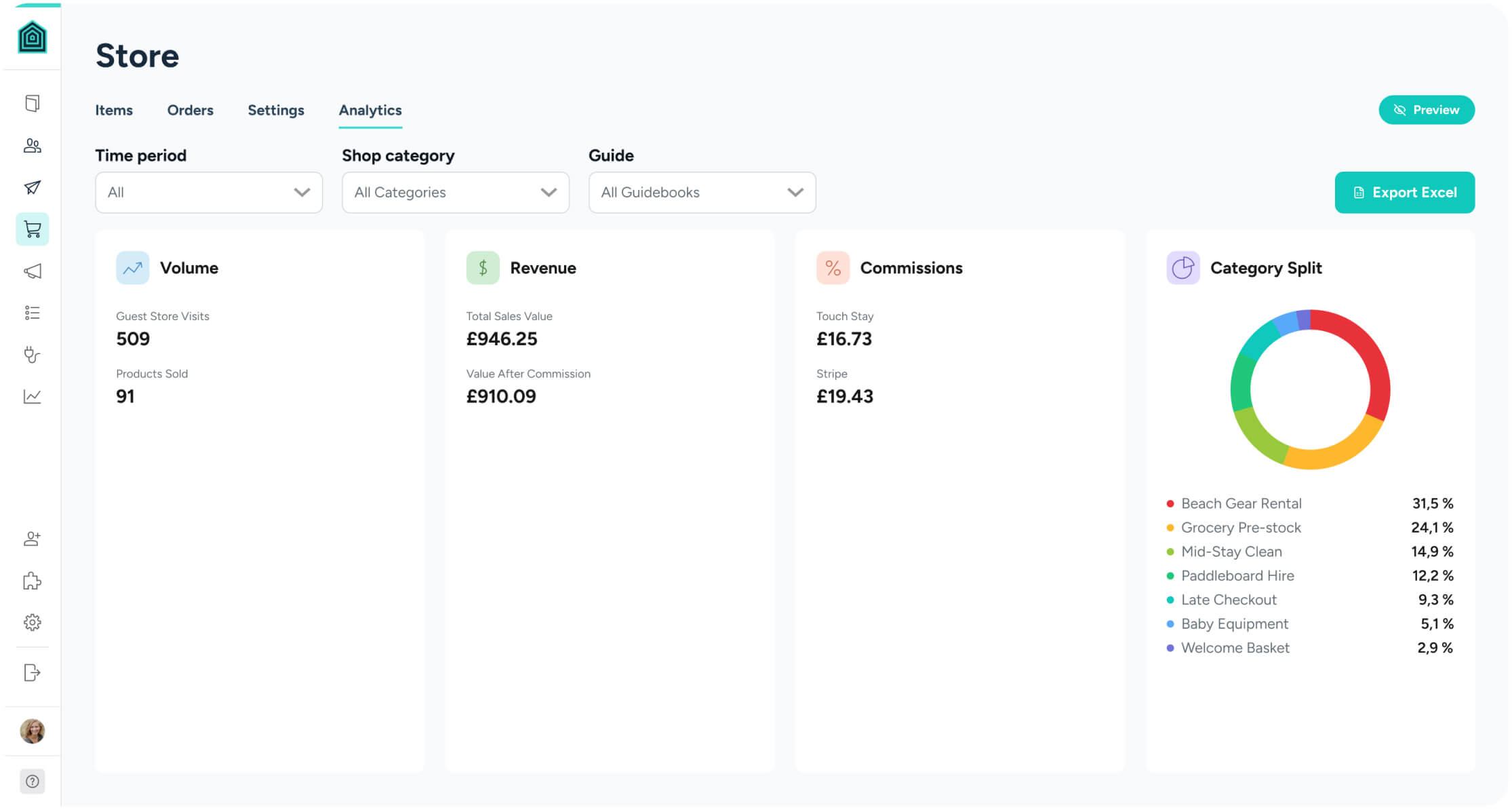This screenshot has width=1512, height=810.
Task: Select the Analytics tab
Action: [x=370, y=110]
